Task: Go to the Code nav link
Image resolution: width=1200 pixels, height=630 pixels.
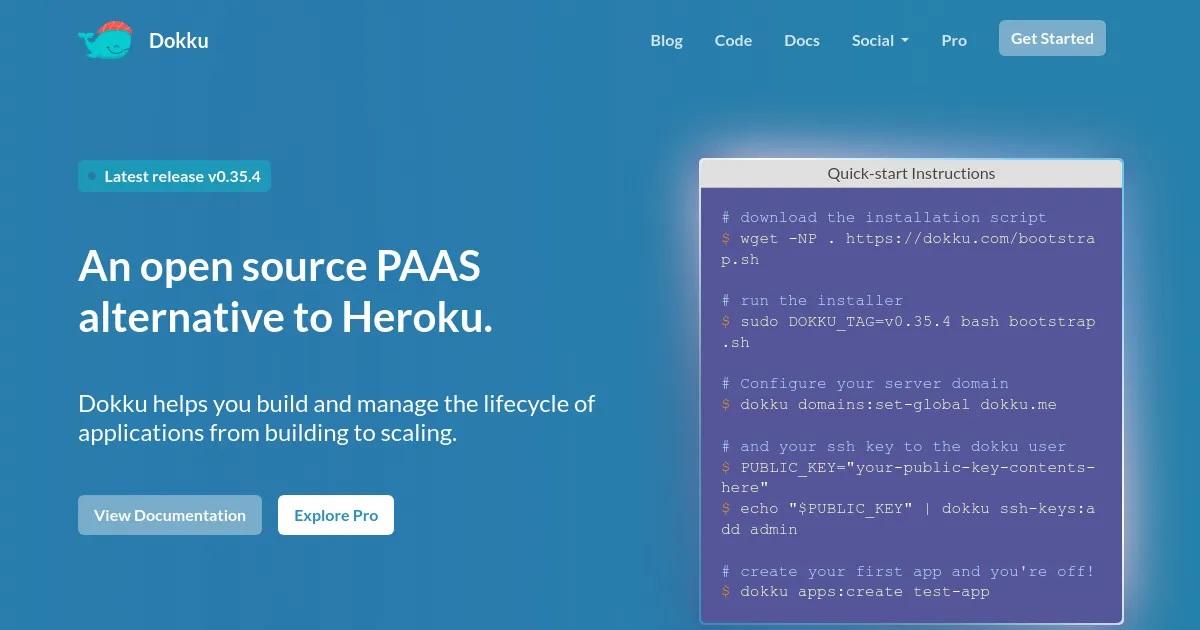Action: click(x=733, y=41)
